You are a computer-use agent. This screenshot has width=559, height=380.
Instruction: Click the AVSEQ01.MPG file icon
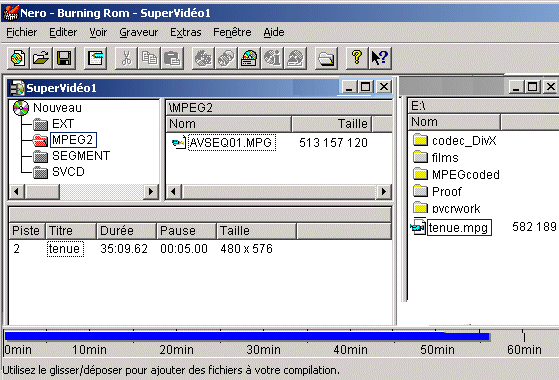tap(179, 143)
